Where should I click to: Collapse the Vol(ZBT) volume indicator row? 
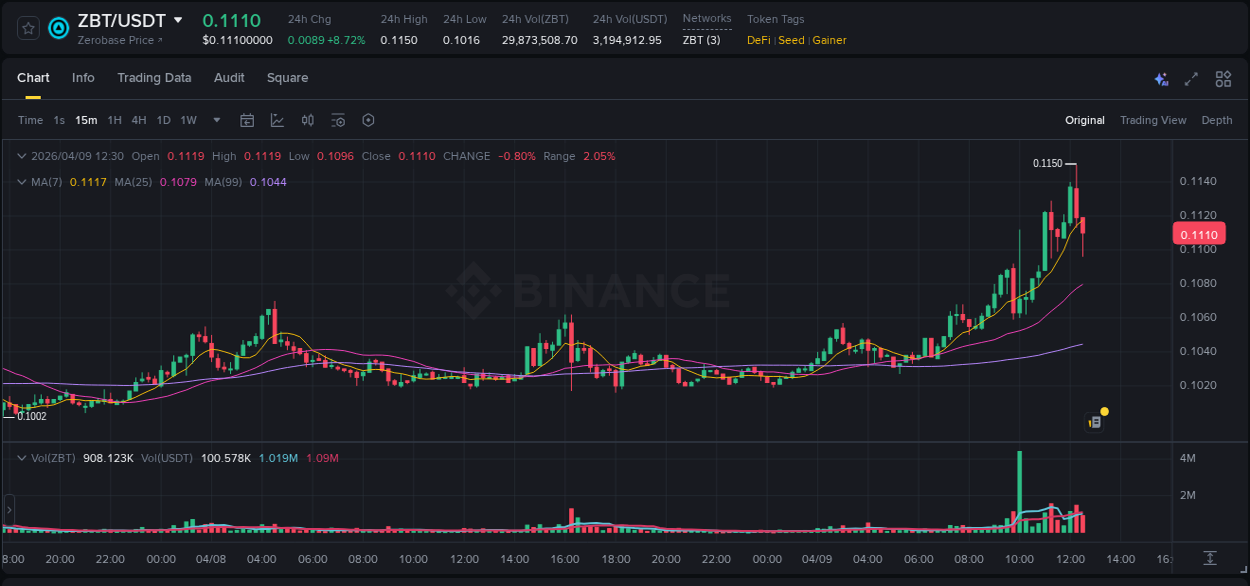[20, 456]
